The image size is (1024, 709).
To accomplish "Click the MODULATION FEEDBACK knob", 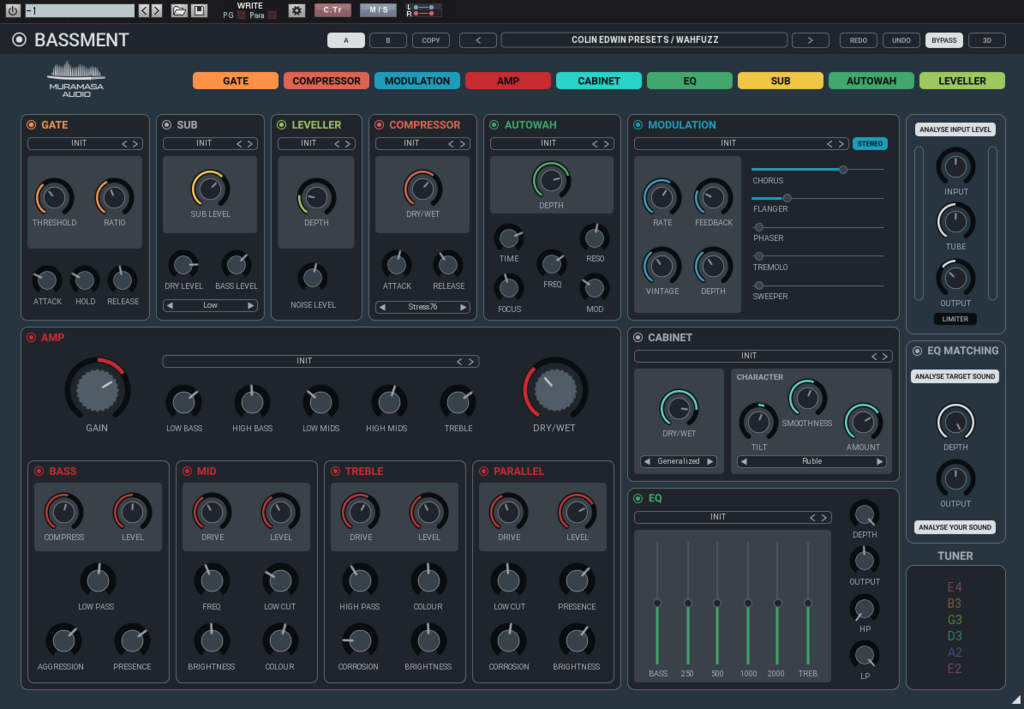I will [x=713, y=197].
